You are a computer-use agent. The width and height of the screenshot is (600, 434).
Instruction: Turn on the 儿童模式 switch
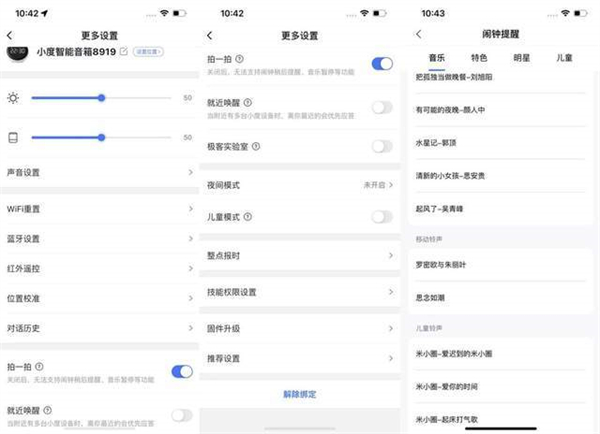pyautogui.click(x=381, y=217)
